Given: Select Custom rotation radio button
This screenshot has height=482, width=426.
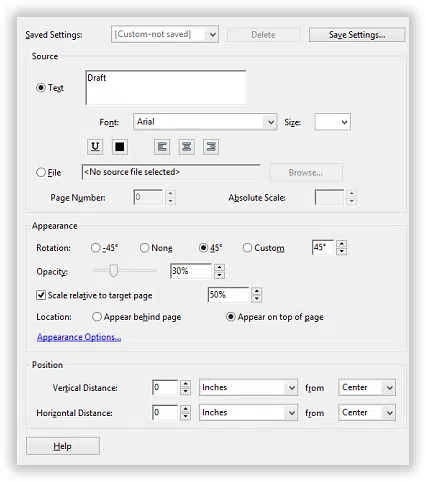Looking at the screenshot, I should tap(247, 248).
